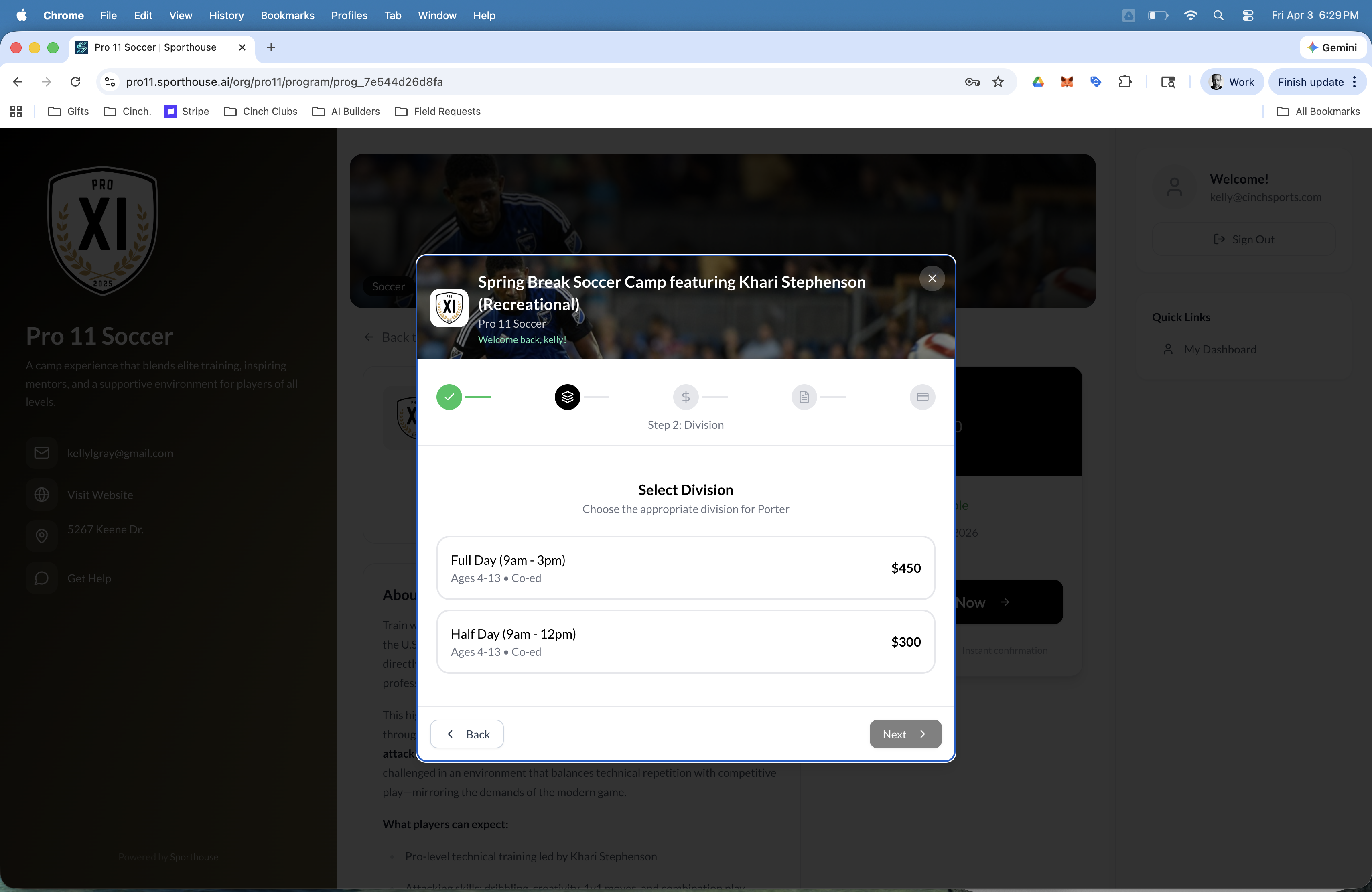Open the Wi-Fi status menu
This screenshot has width=1372, height=892.
pos(1190,16)
